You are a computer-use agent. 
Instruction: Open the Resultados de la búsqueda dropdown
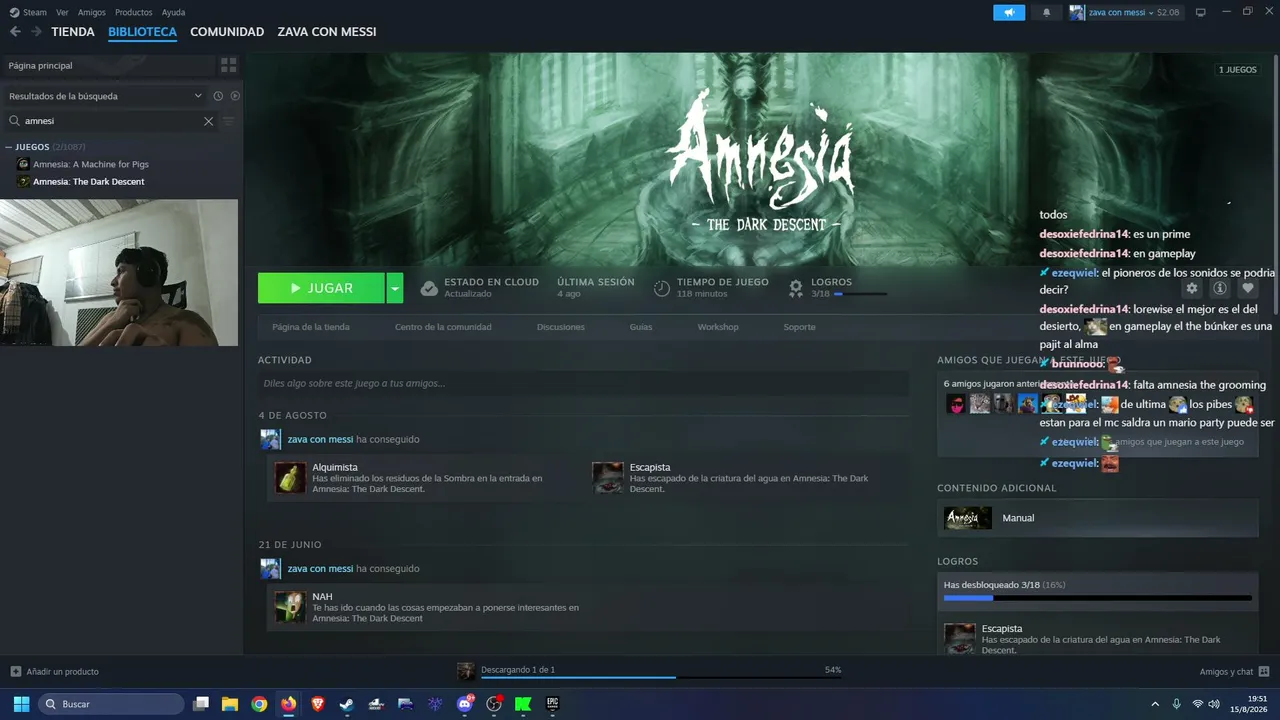pos(104,96)
